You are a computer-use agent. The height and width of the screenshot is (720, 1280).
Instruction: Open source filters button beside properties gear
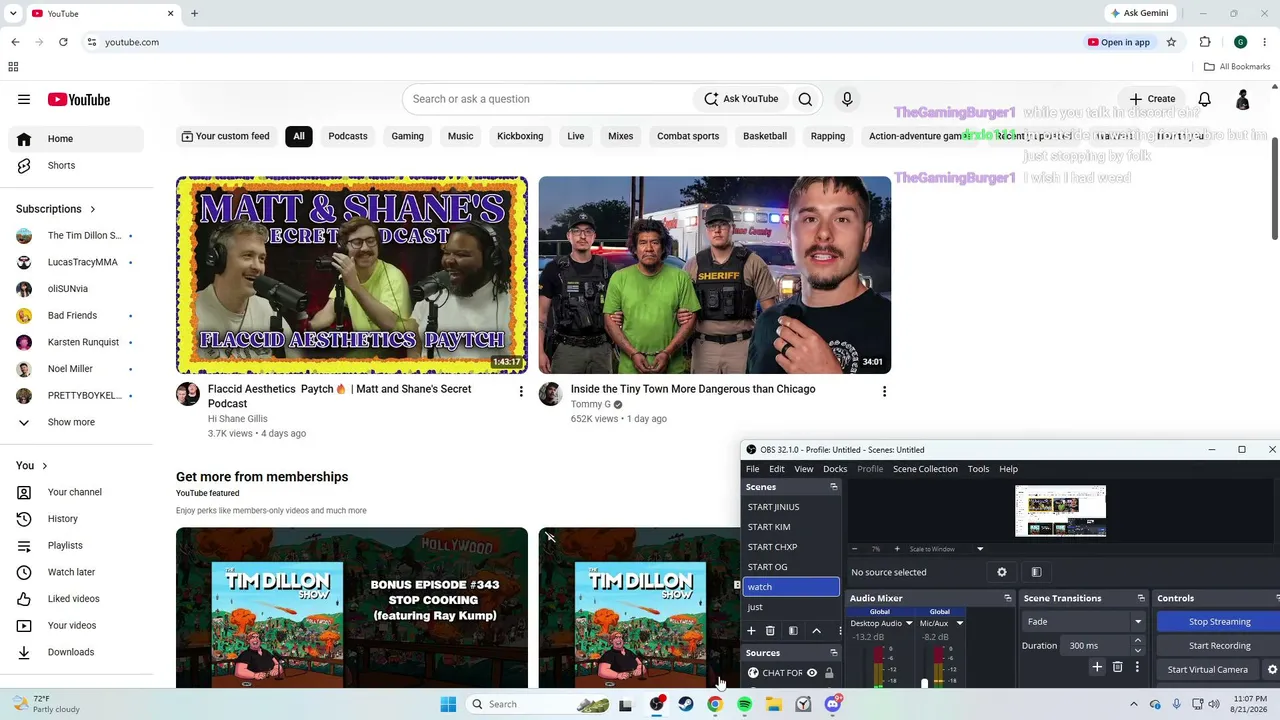[x=1036, y=572]
